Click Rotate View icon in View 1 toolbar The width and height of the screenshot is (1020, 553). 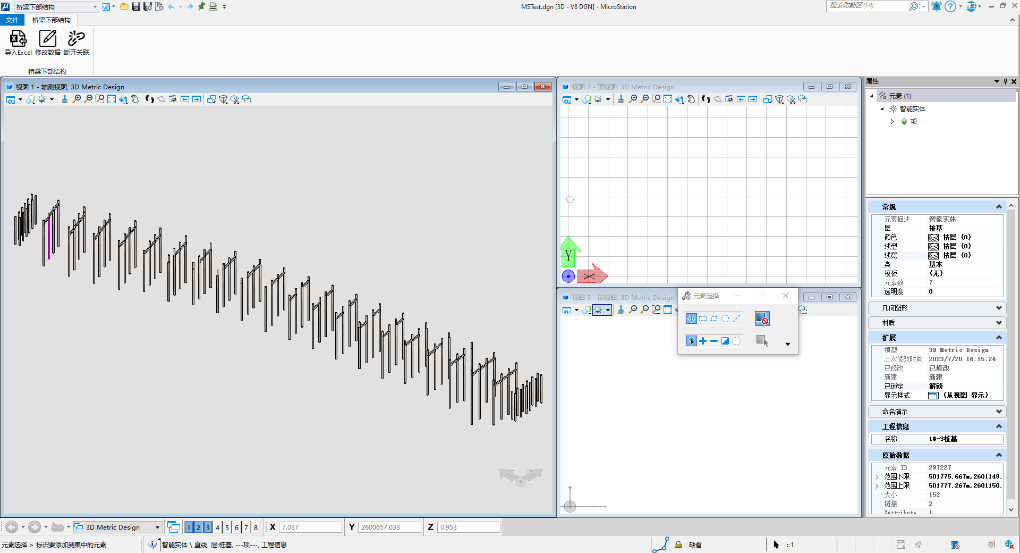[124, 100]
